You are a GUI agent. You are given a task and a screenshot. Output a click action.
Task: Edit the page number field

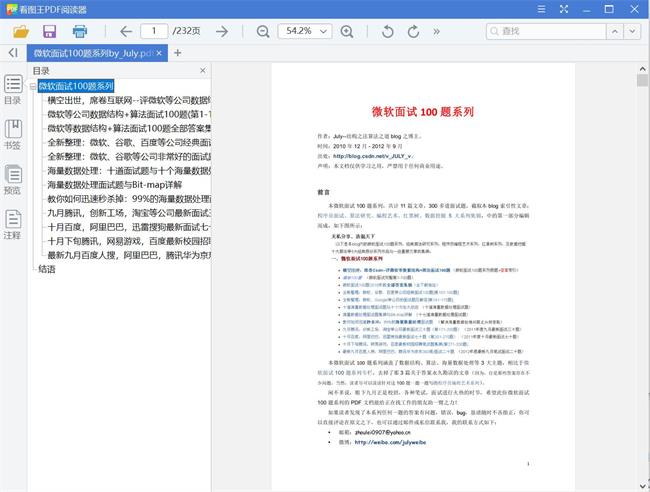154,31
